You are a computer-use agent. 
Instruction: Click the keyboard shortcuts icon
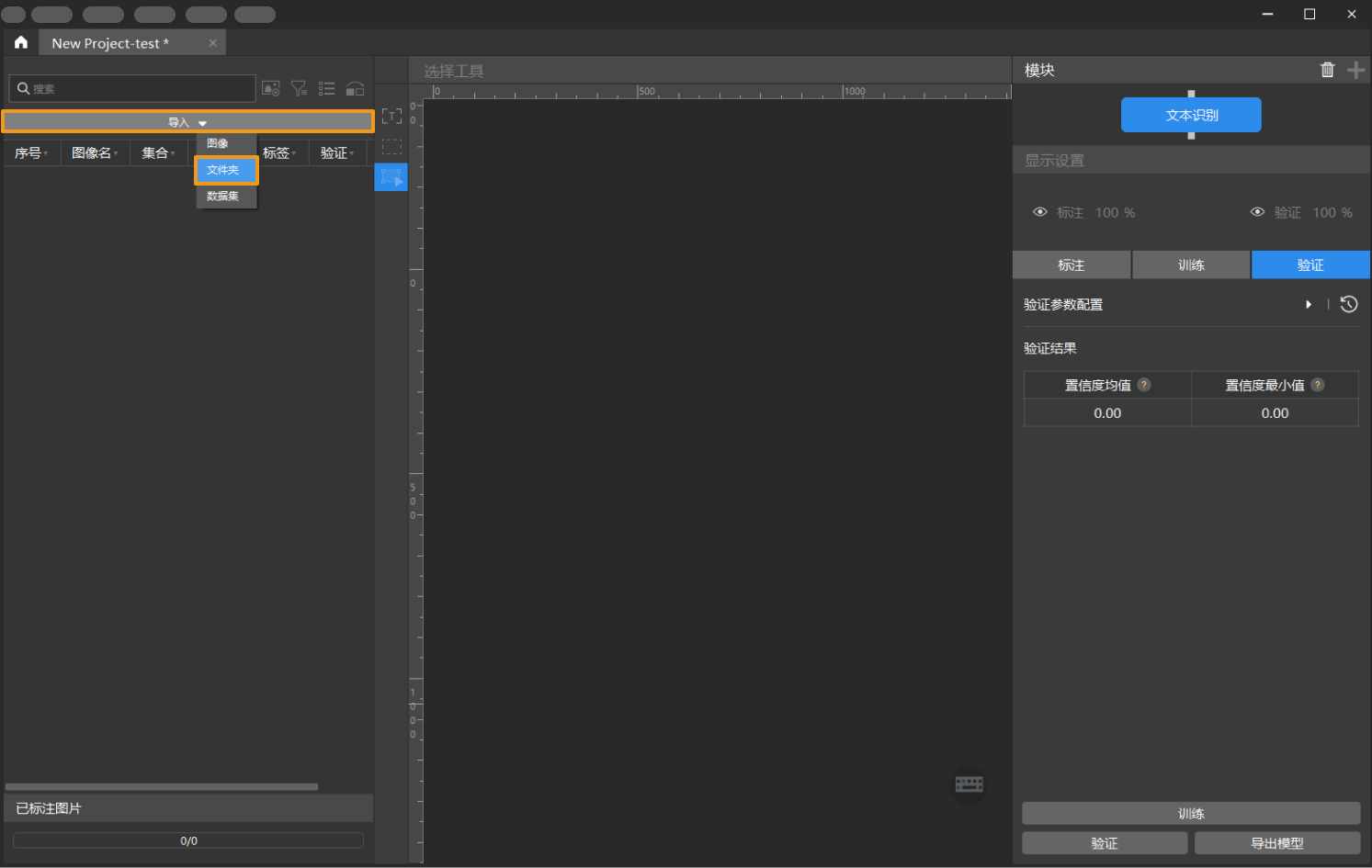tap(969, 784)
